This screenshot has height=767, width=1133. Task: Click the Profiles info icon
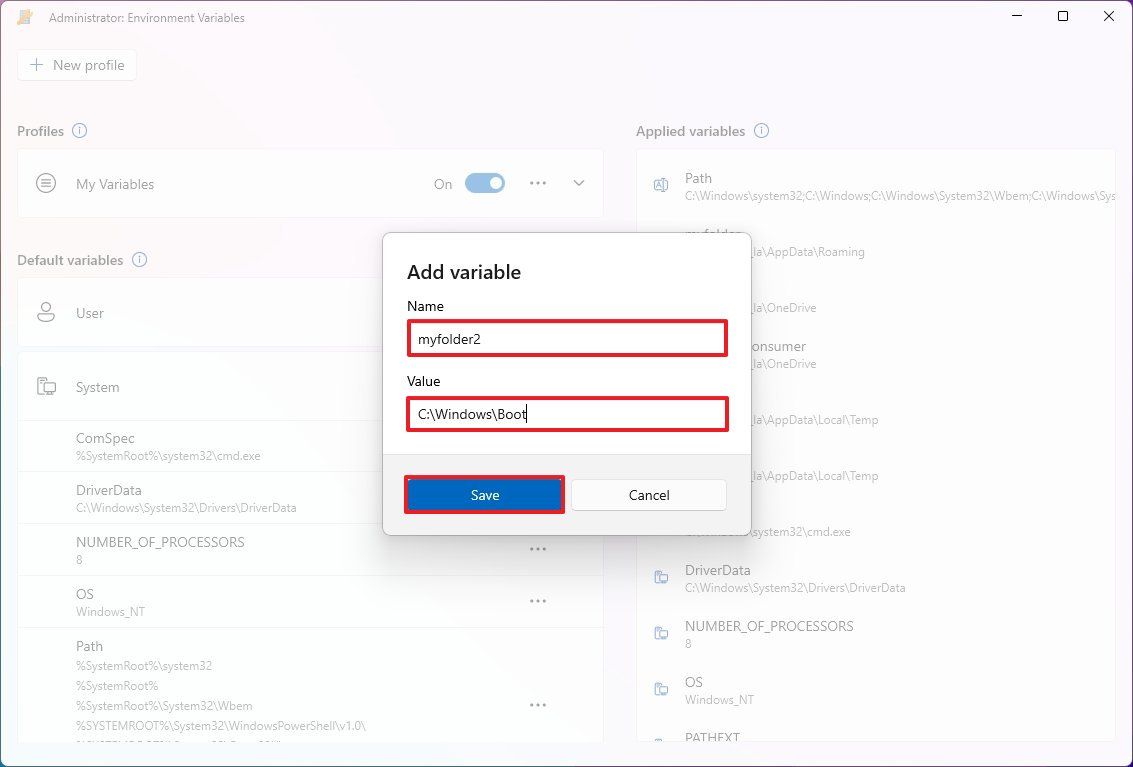coord(79,131)
